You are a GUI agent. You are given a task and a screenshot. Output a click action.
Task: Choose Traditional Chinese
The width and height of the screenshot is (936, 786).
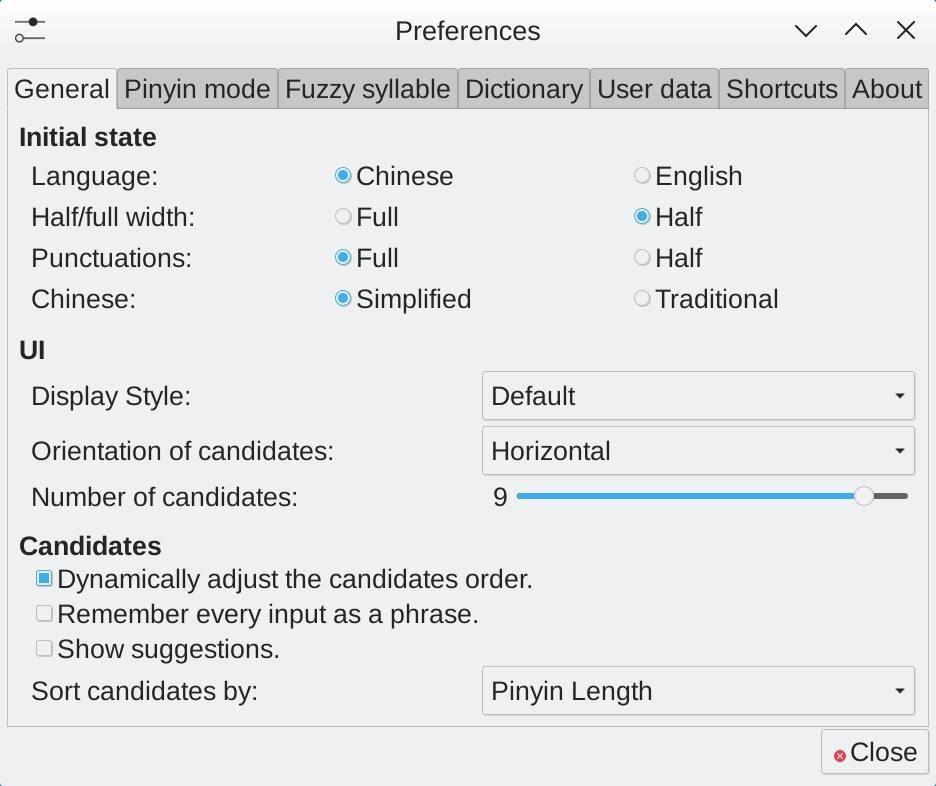(641, 298)
